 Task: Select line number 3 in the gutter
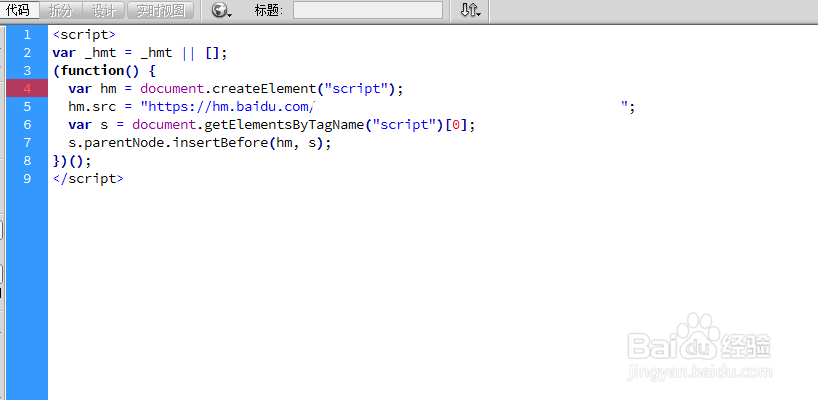pos(27,70)
